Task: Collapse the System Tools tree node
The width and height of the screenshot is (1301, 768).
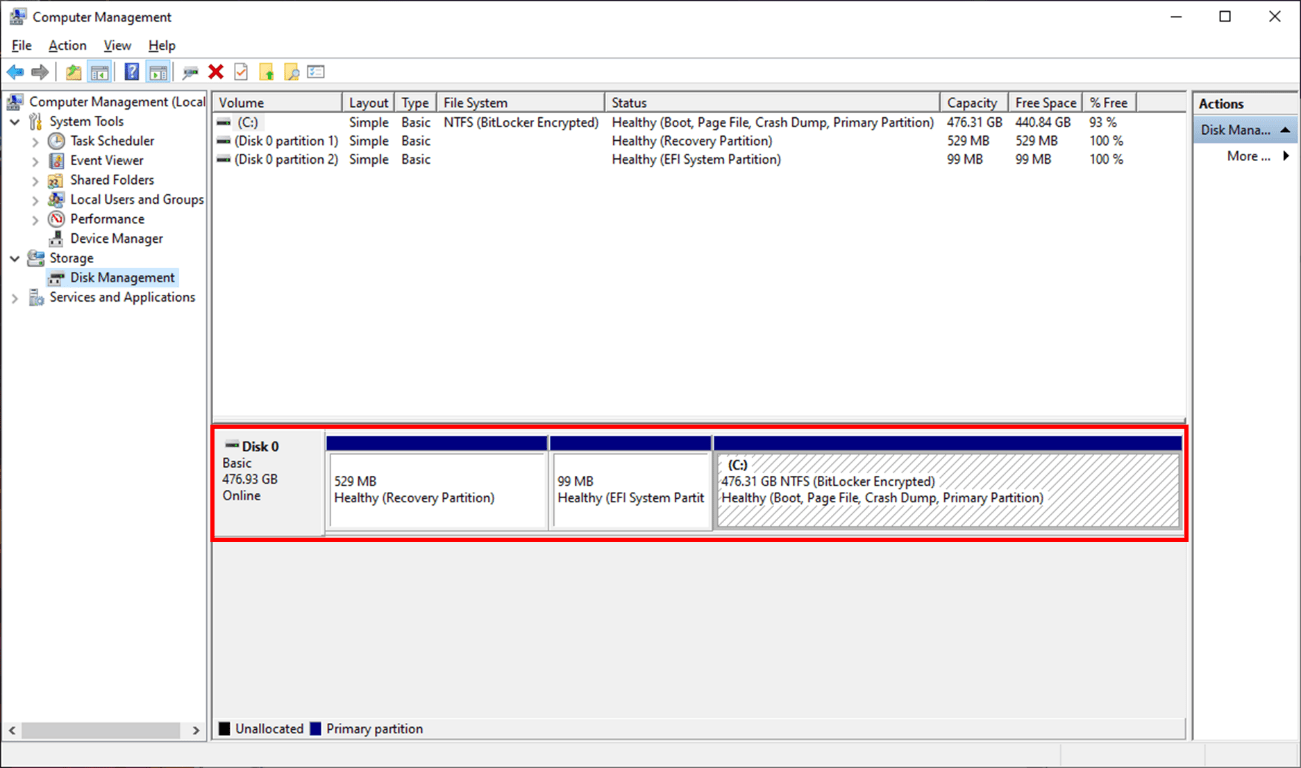Action: [15, 121]
